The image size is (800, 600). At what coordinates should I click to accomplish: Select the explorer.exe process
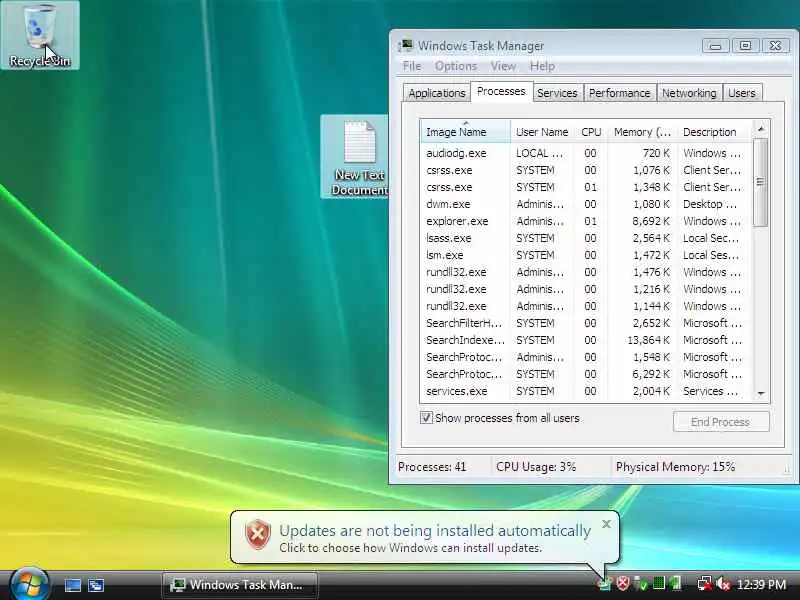(x=586, y=221)
